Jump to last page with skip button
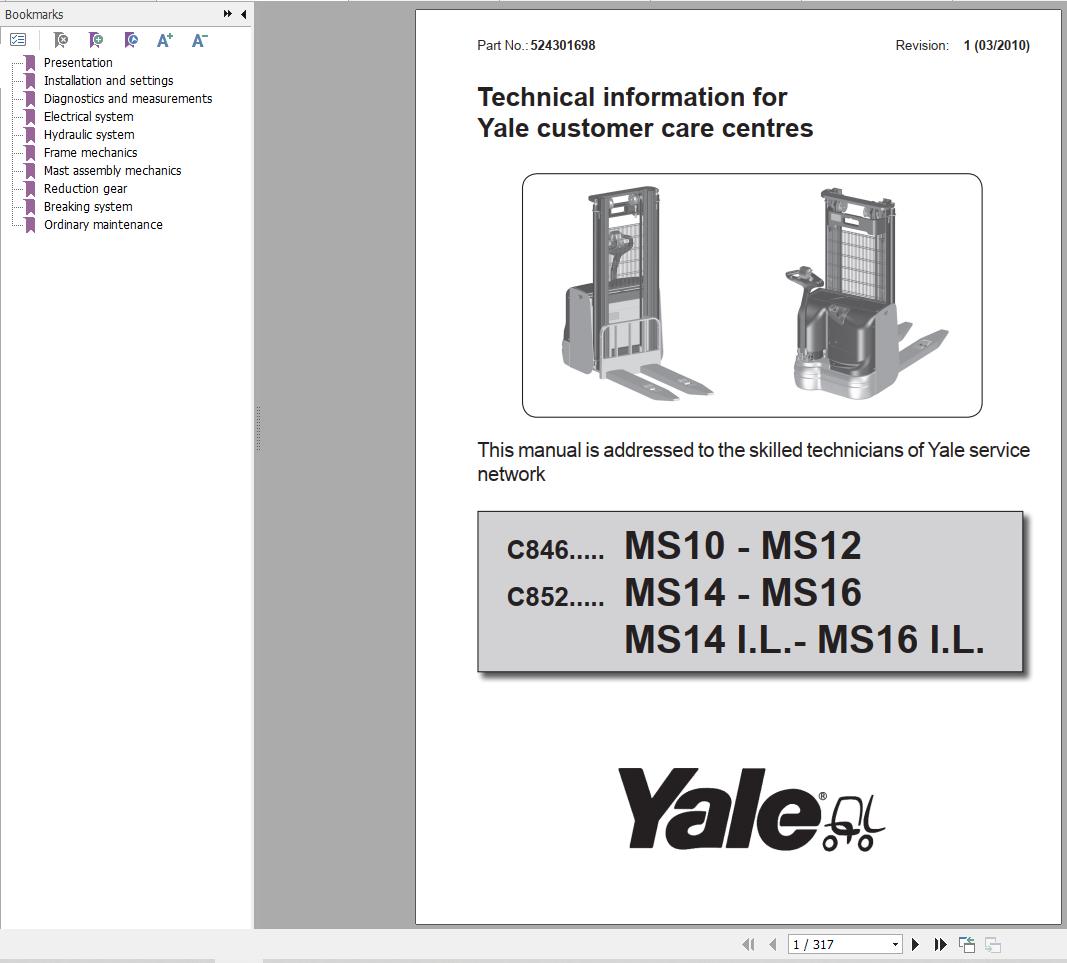Viewport: 1067px width, 963px height. tap(939, 944)
